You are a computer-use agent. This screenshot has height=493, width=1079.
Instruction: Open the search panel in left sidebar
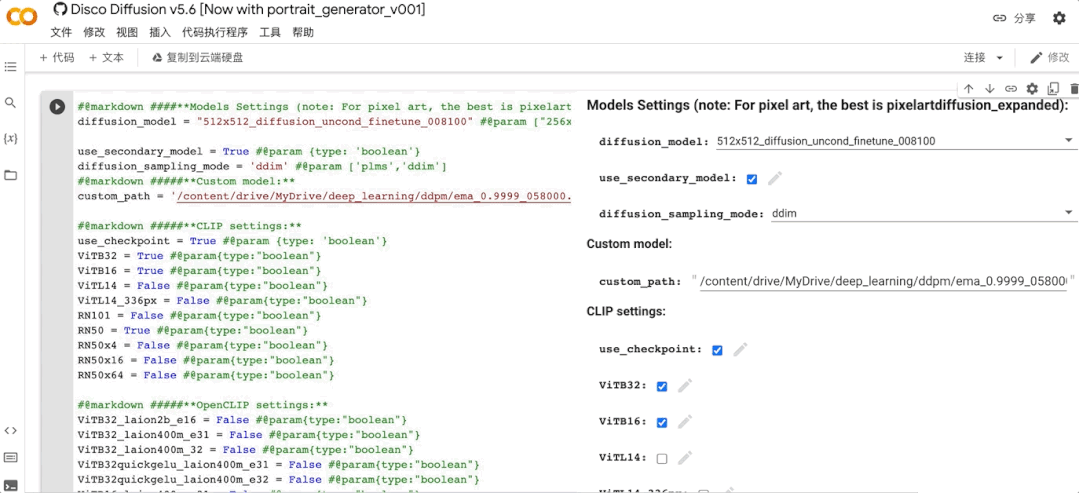pos(11,103)
